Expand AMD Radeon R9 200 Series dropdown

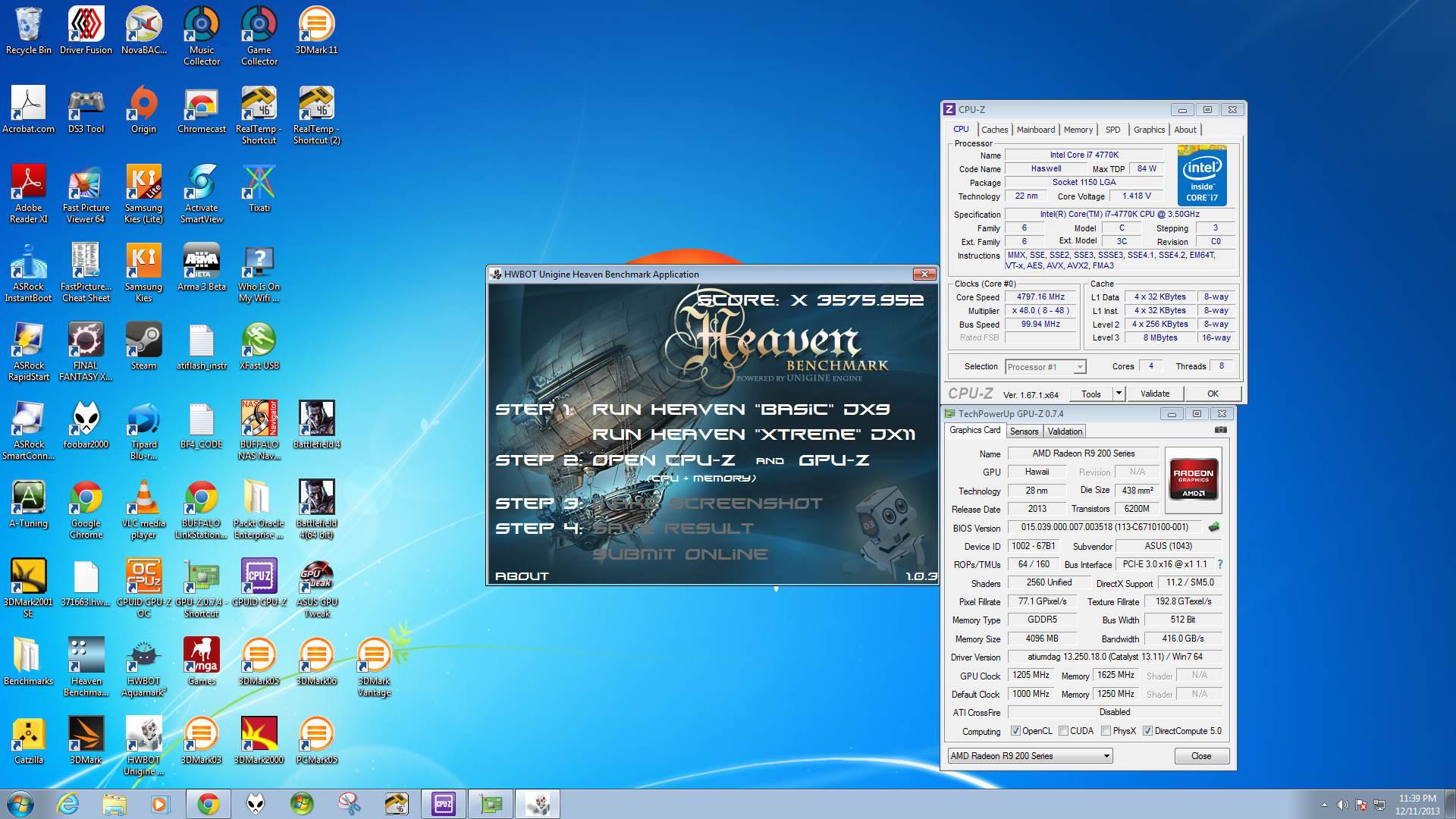click(1106, 756)
